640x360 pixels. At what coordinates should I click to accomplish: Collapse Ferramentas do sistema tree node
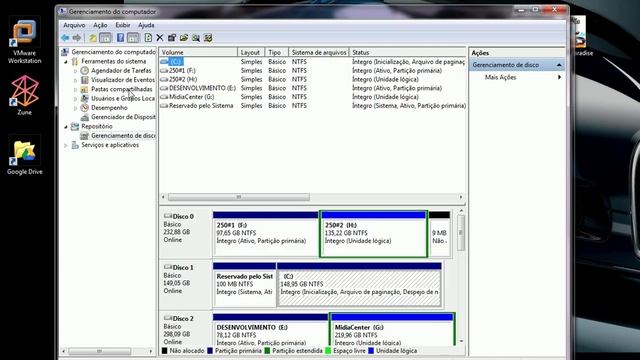pyautogui.click(x=66, y=62)
